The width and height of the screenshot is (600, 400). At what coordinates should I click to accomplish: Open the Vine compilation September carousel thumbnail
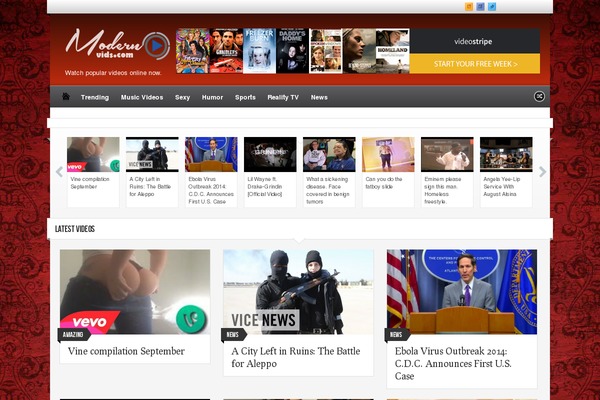[93, 154]
